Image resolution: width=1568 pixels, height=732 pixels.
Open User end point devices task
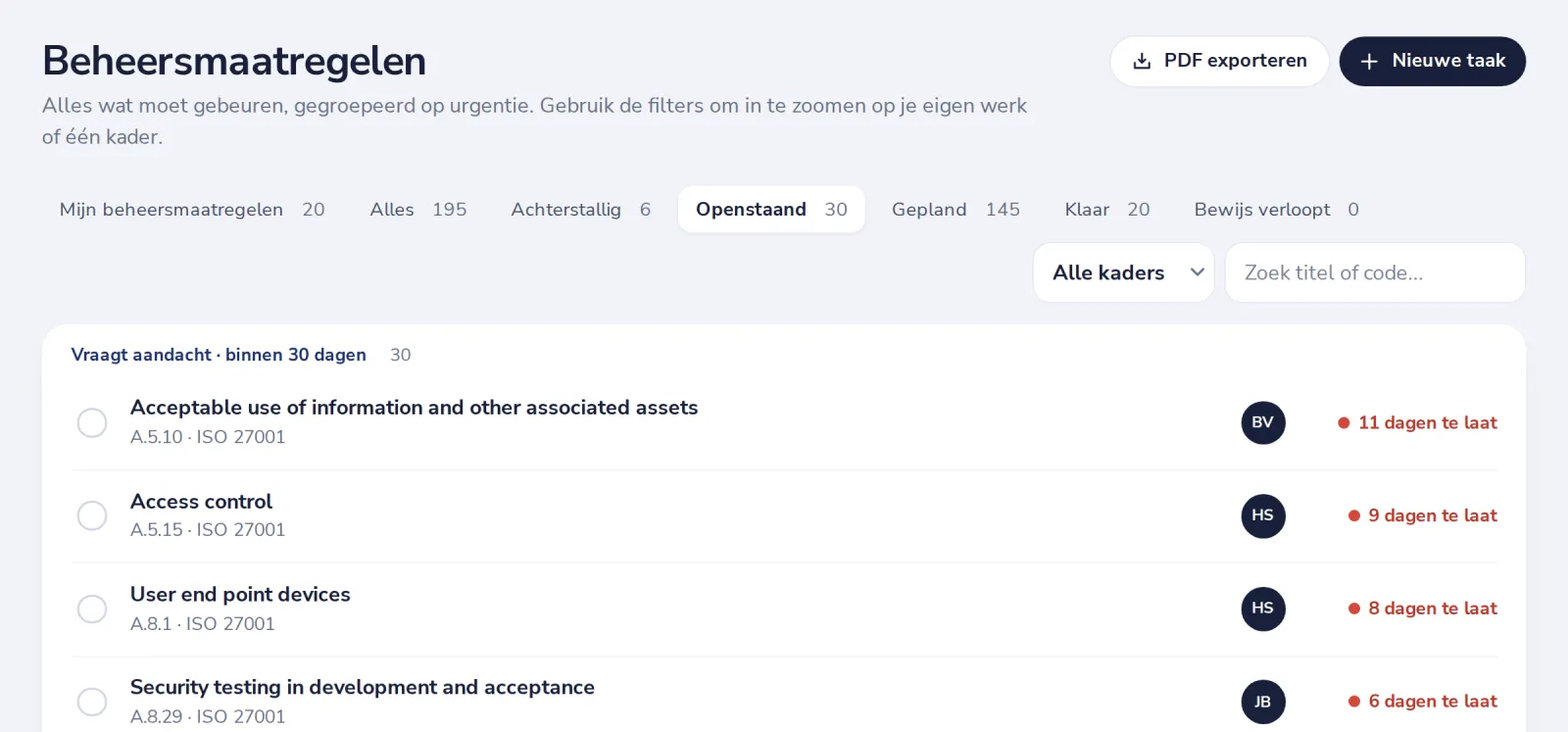(x=240, y=595)
